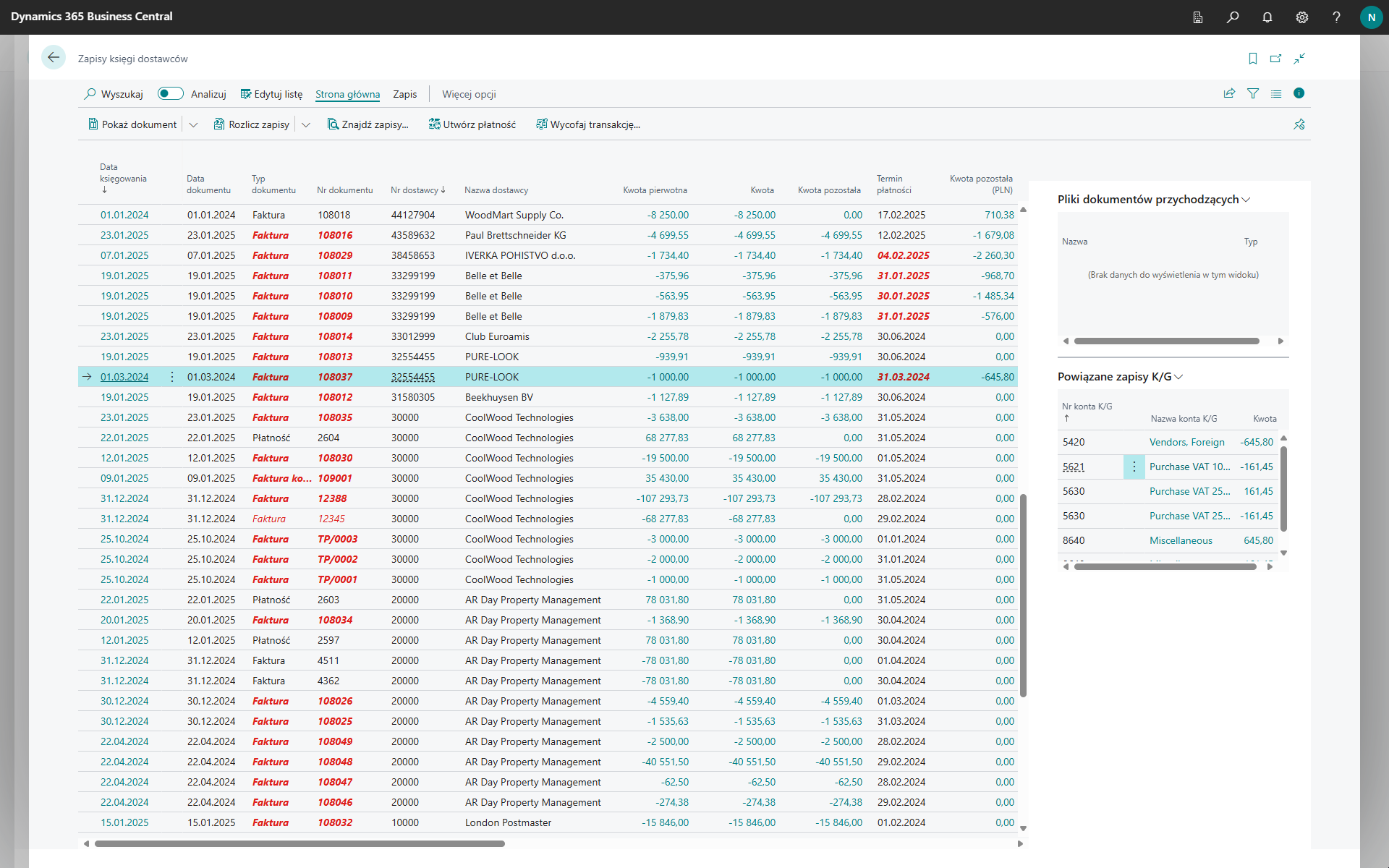Change list layout view icon
This screenshot has height=868, width=1389.
(1276, 93)
